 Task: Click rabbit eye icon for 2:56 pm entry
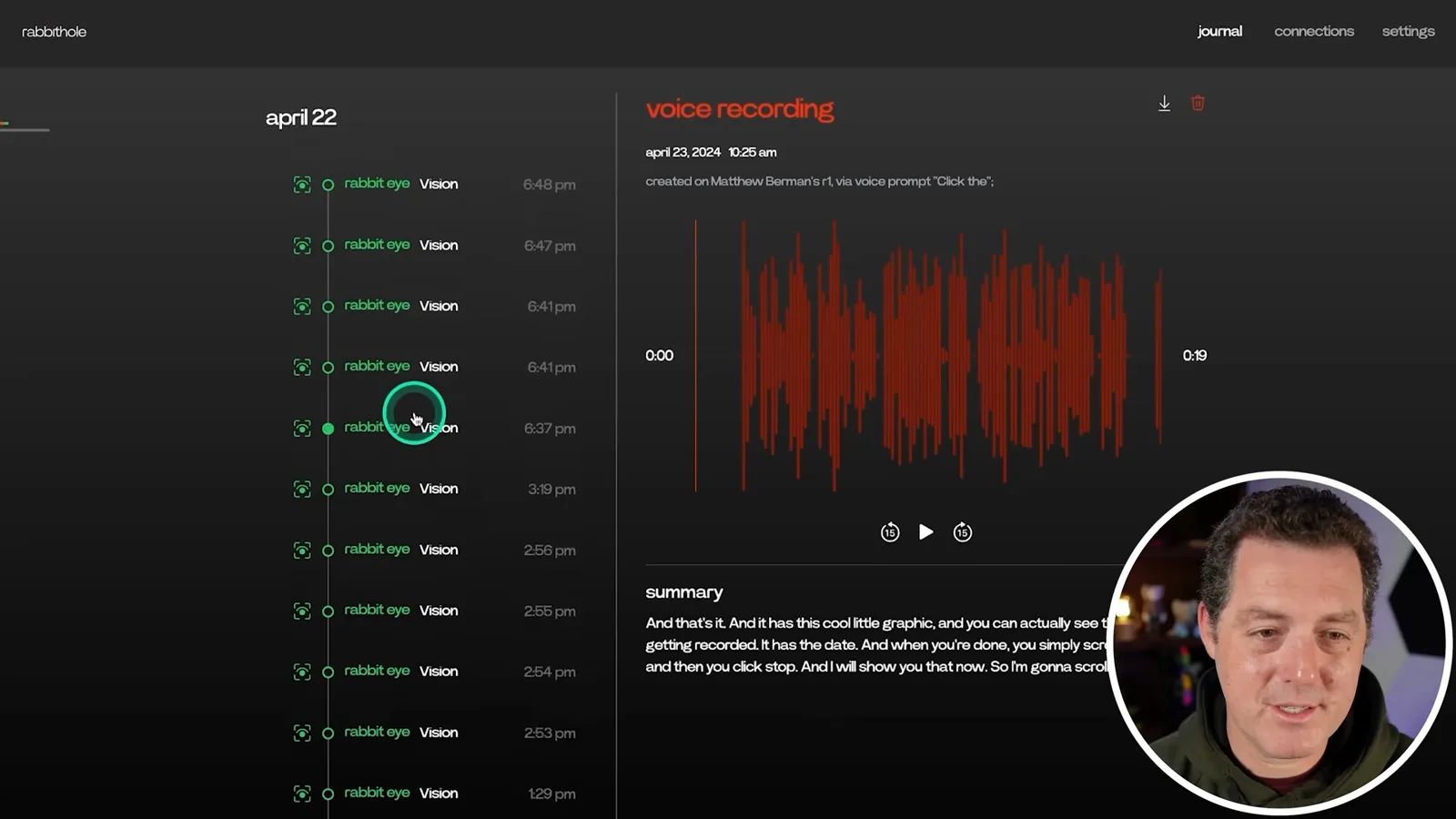[302, 551]
